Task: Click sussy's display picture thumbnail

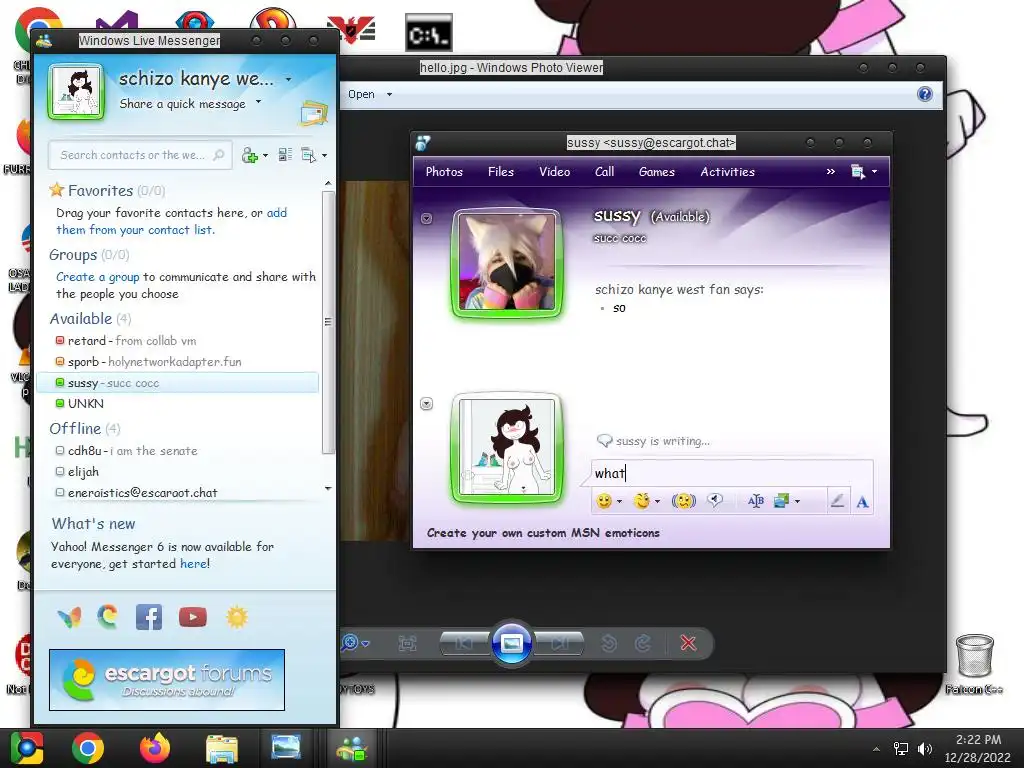Action: click(x=507, y=261)
